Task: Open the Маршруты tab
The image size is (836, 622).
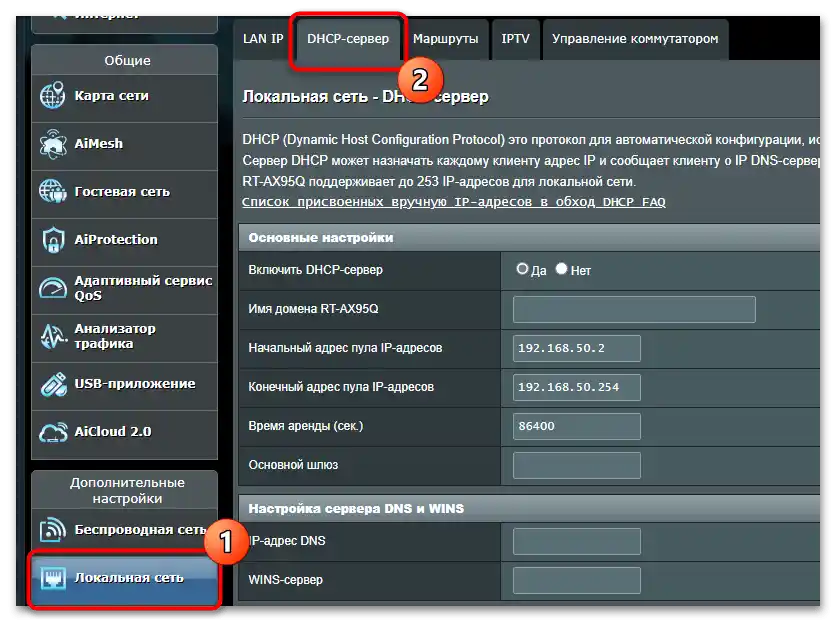Action: point(446,39)
